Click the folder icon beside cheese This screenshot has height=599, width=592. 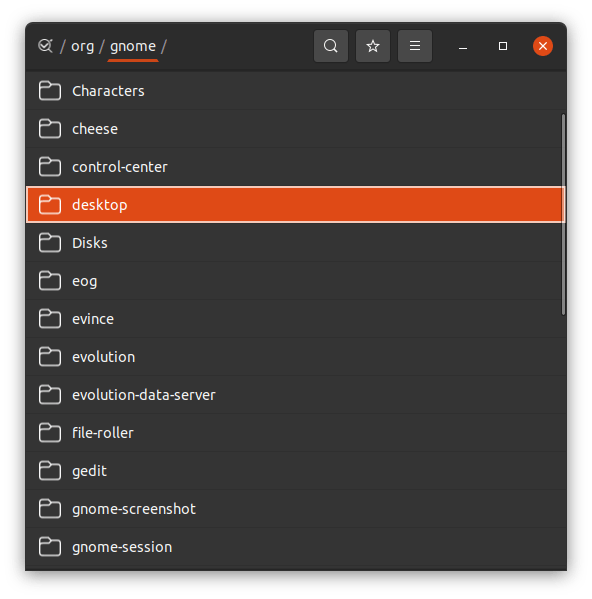(x=50, y=129)
